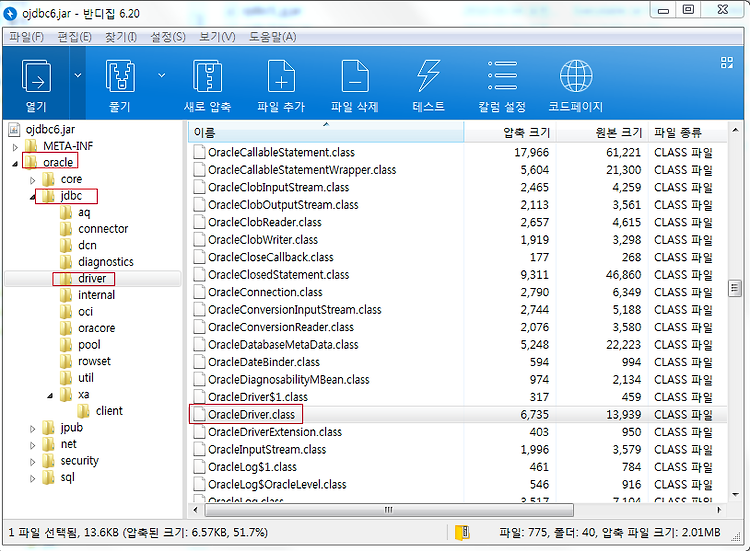The height and width of the screenshot is (551, 750).
Task: Expand the jpub folder node
Action: point(33,429)
